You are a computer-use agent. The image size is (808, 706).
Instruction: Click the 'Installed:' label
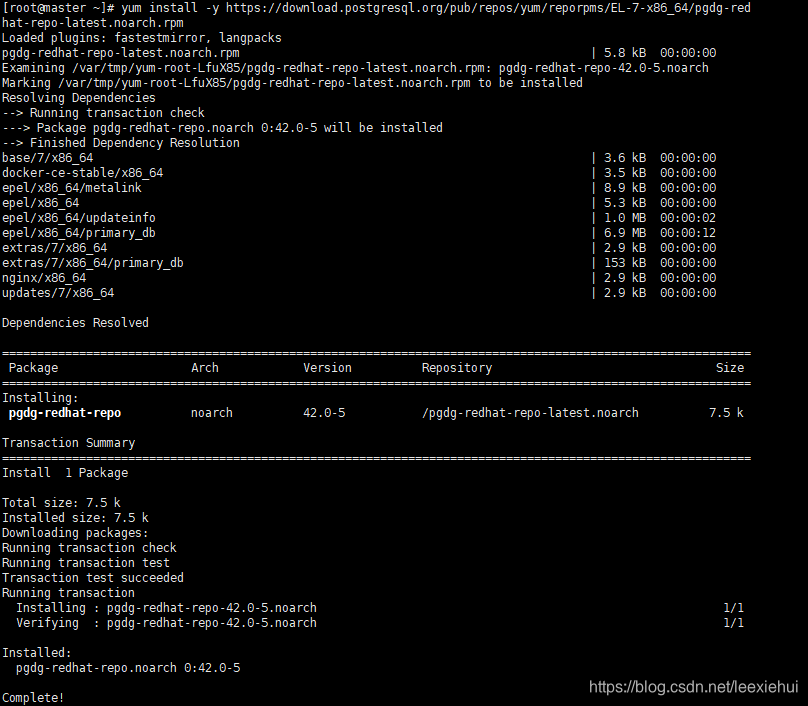37,652
